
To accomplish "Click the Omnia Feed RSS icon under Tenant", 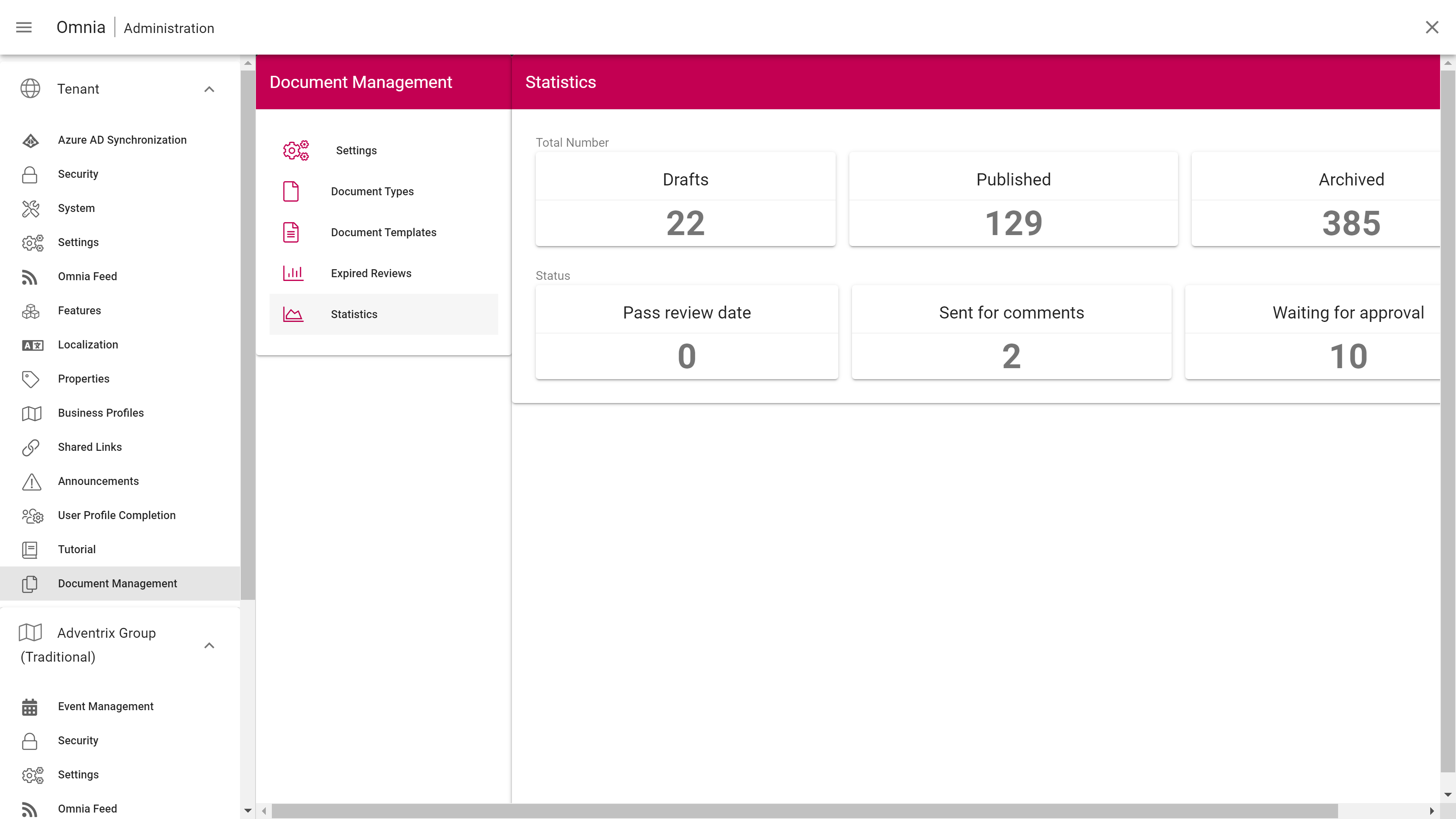I will [x=30, y=277].
